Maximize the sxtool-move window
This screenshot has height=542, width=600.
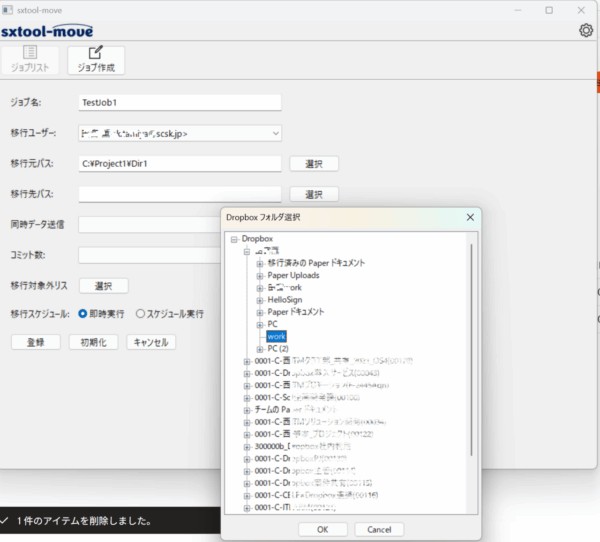point(549,10)
